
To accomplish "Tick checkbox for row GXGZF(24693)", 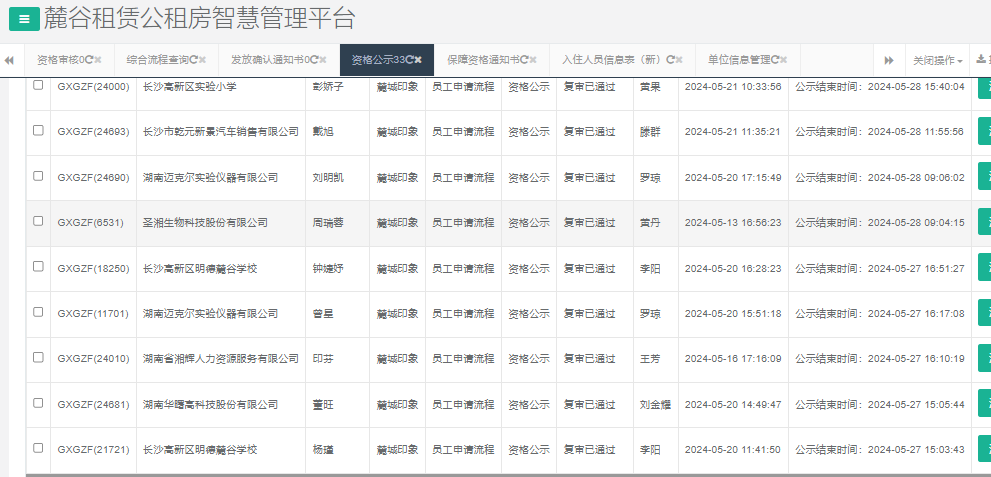I will (39, 130).
